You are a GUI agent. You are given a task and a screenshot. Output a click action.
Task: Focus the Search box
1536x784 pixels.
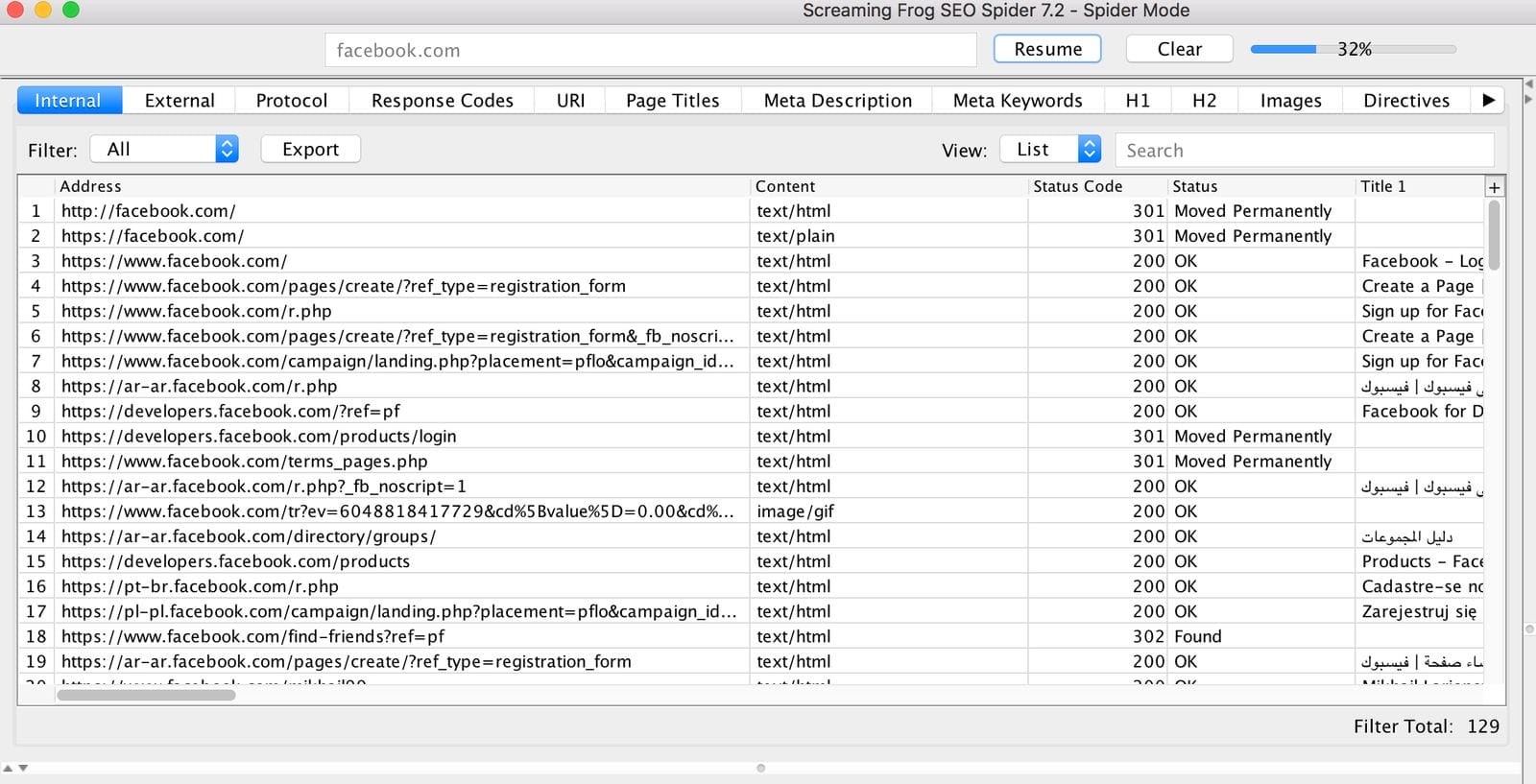pos(1304,151)
